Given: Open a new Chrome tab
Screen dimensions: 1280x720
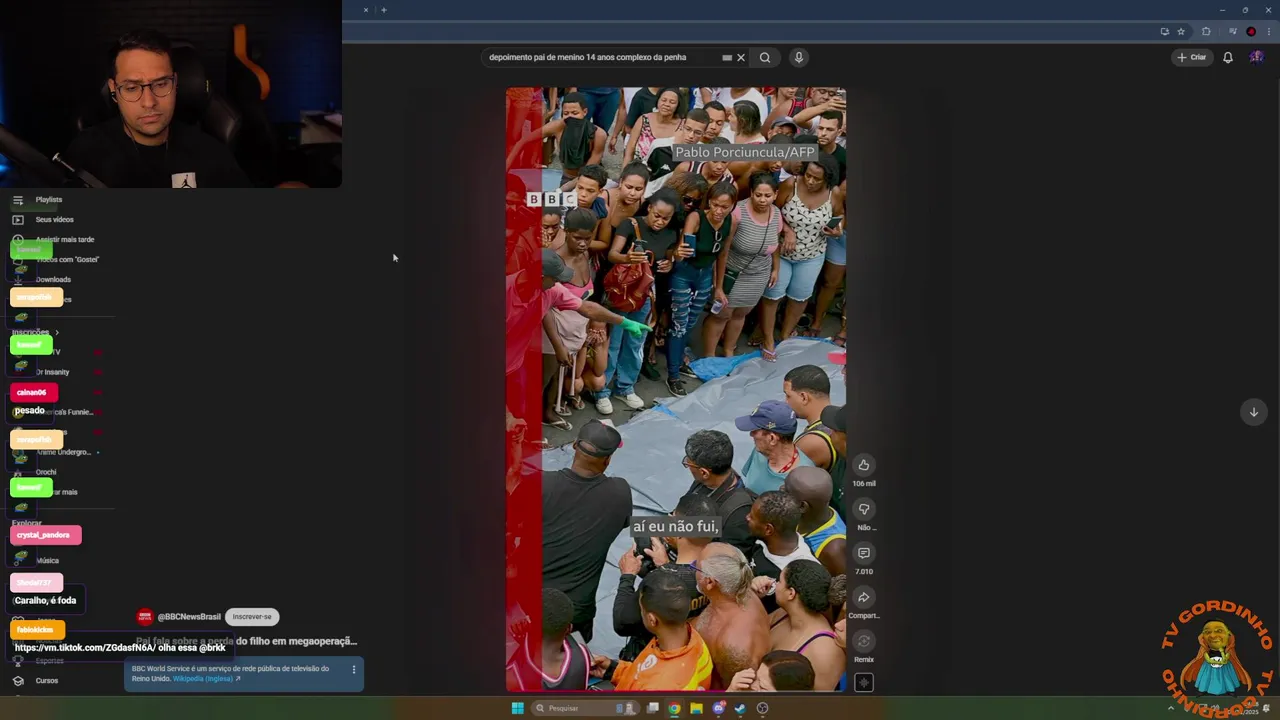Looking at the screenshot, I should click(383, 10).
